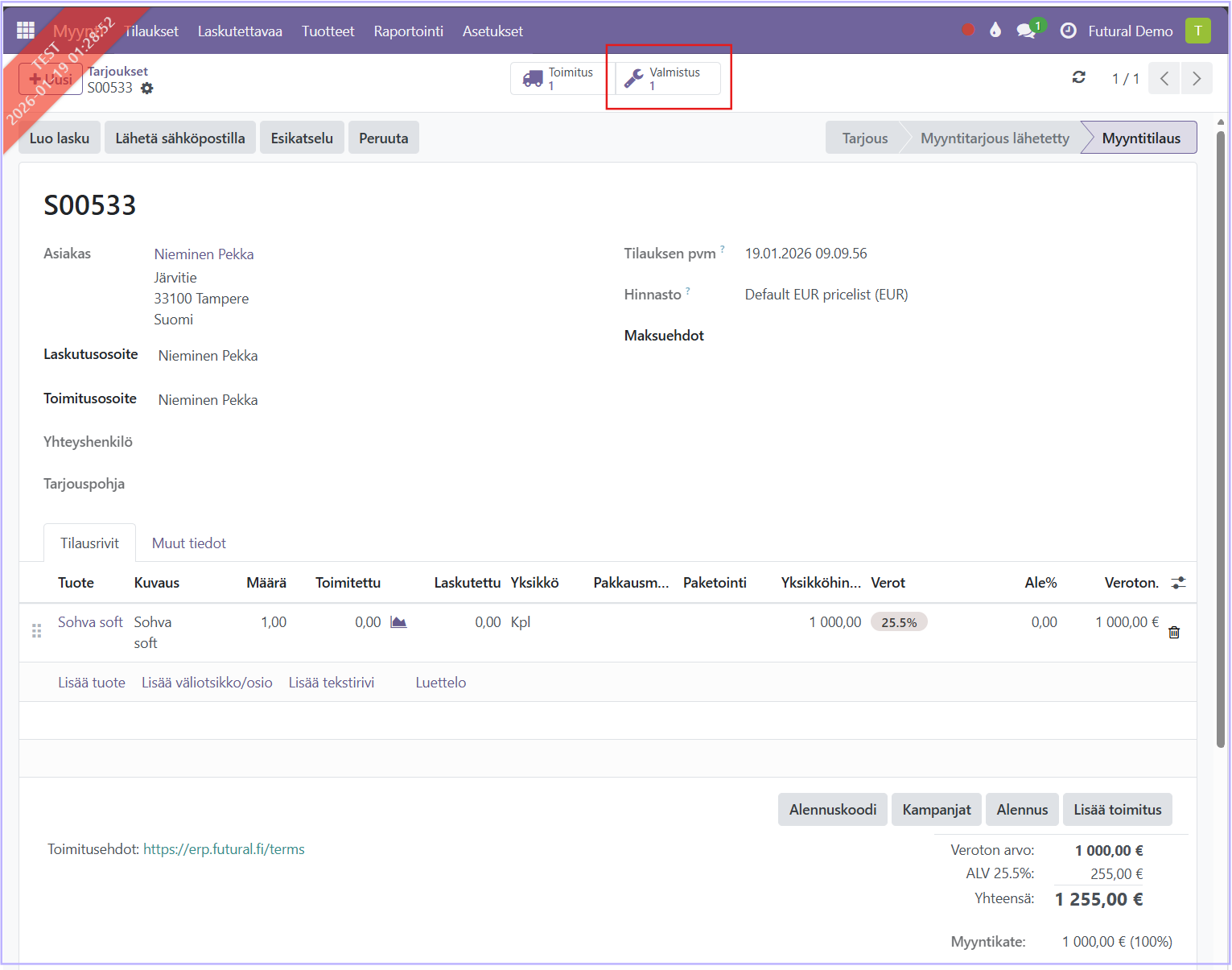1232x970 pixels.
Task: Switch to Muut tiedot tab
Action: [189, 543]
